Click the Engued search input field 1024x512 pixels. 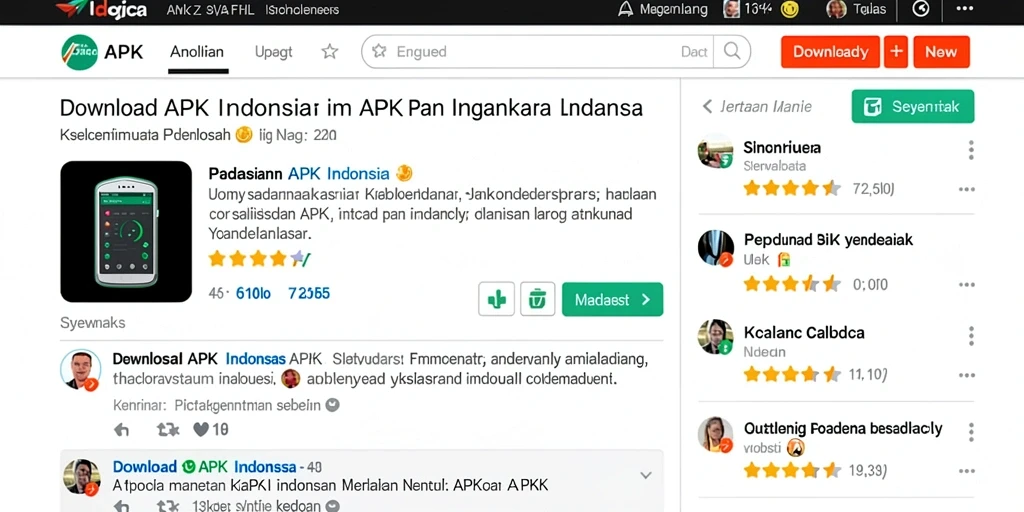coord(536,52)
